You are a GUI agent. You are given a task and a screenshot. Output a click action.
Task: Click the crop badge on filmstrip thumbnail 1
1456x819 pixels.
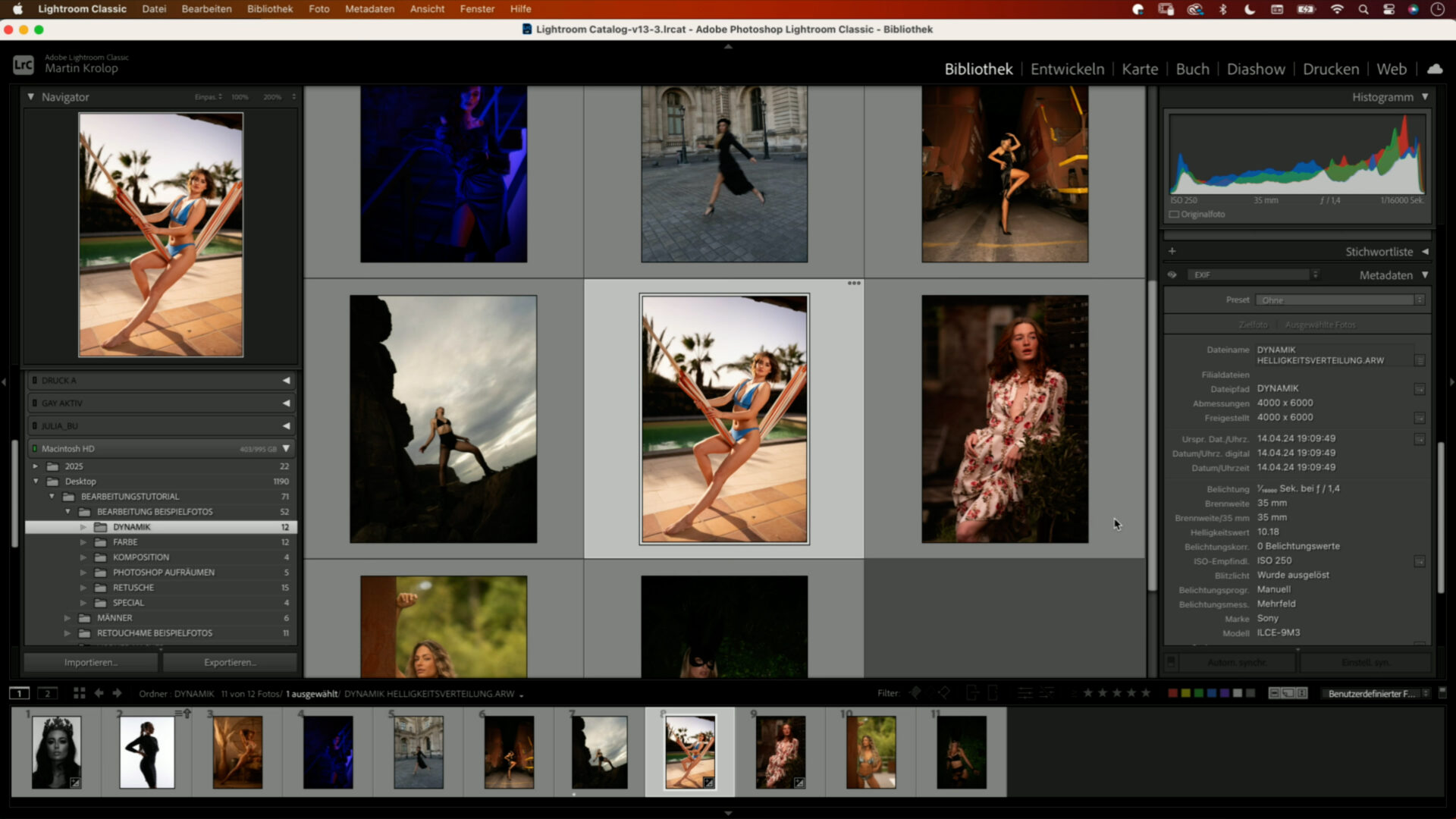point(75,783)
